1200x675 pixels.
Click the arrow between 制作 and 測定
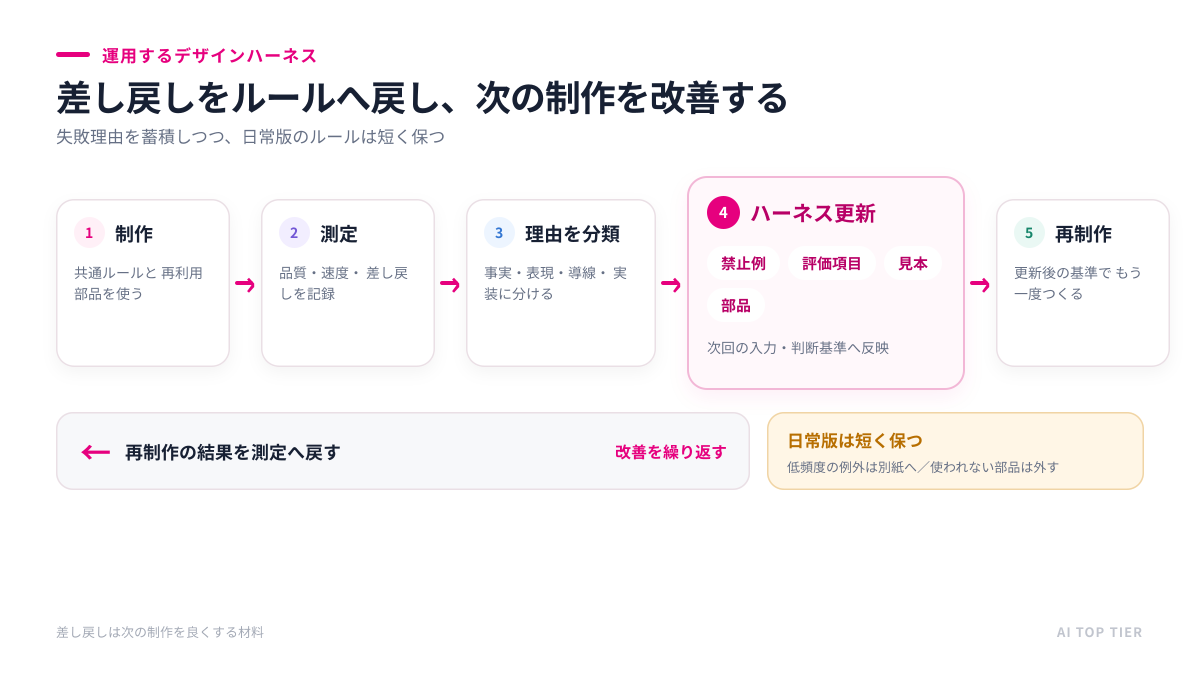coord(245,285)
